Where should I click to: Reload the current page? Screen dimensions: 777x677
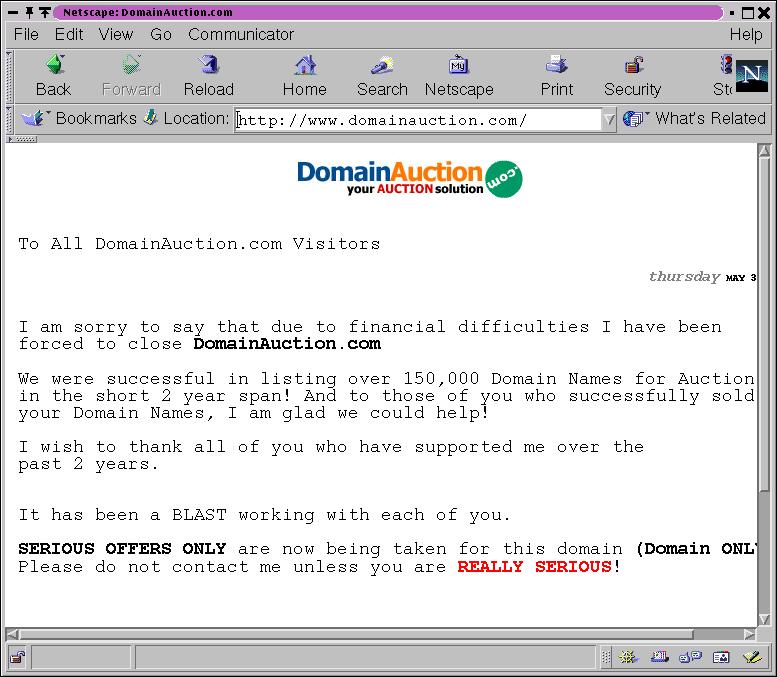click(209, 76)
